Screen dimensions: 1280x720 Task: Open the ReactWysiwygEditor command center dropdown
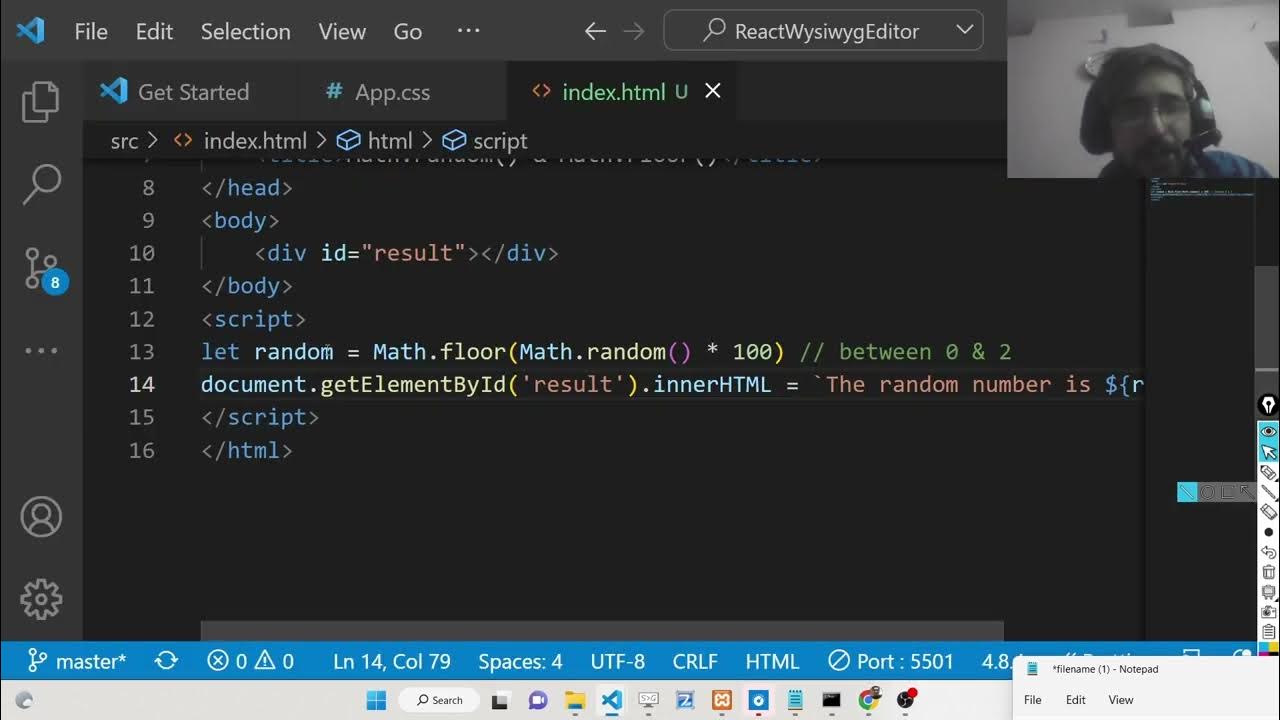point(823,31)
